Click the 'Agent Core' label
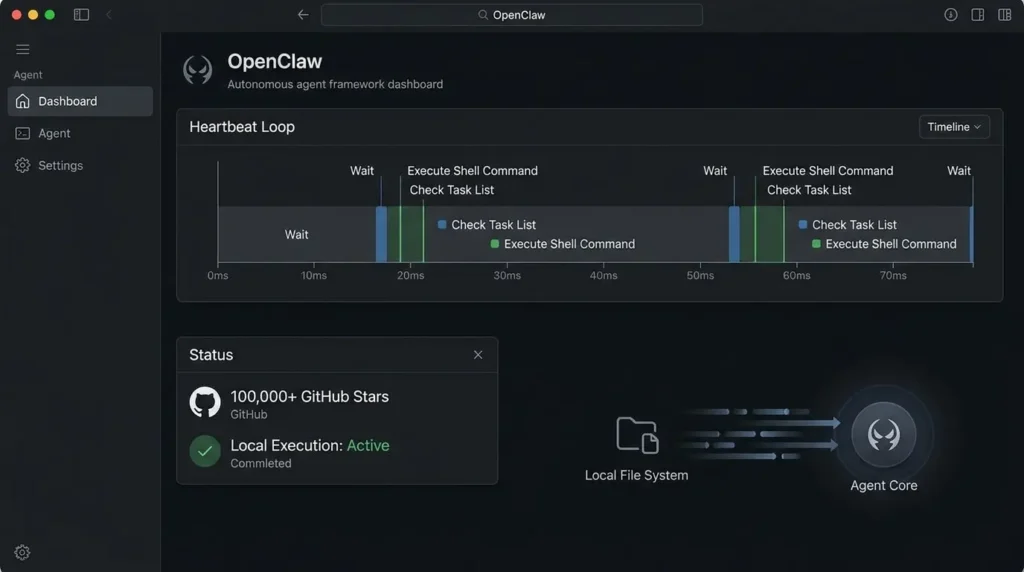 pyautogui.click(x=884, y=486)
